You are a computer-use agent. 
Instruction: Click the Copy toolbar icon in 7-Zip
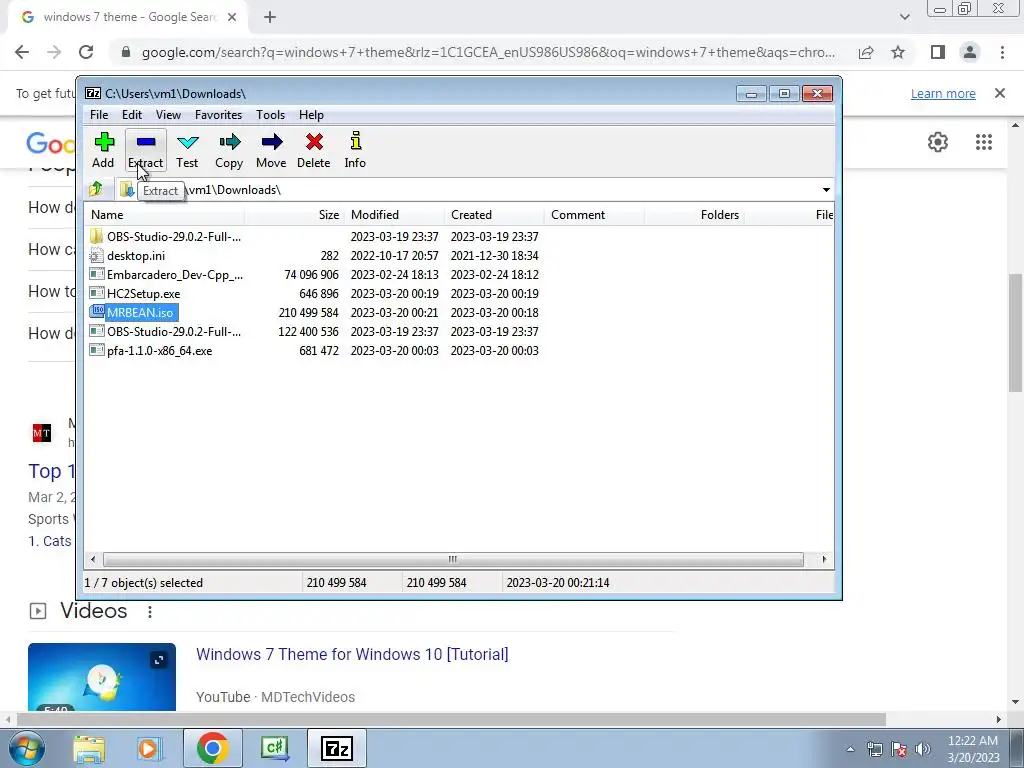(229, 150)
